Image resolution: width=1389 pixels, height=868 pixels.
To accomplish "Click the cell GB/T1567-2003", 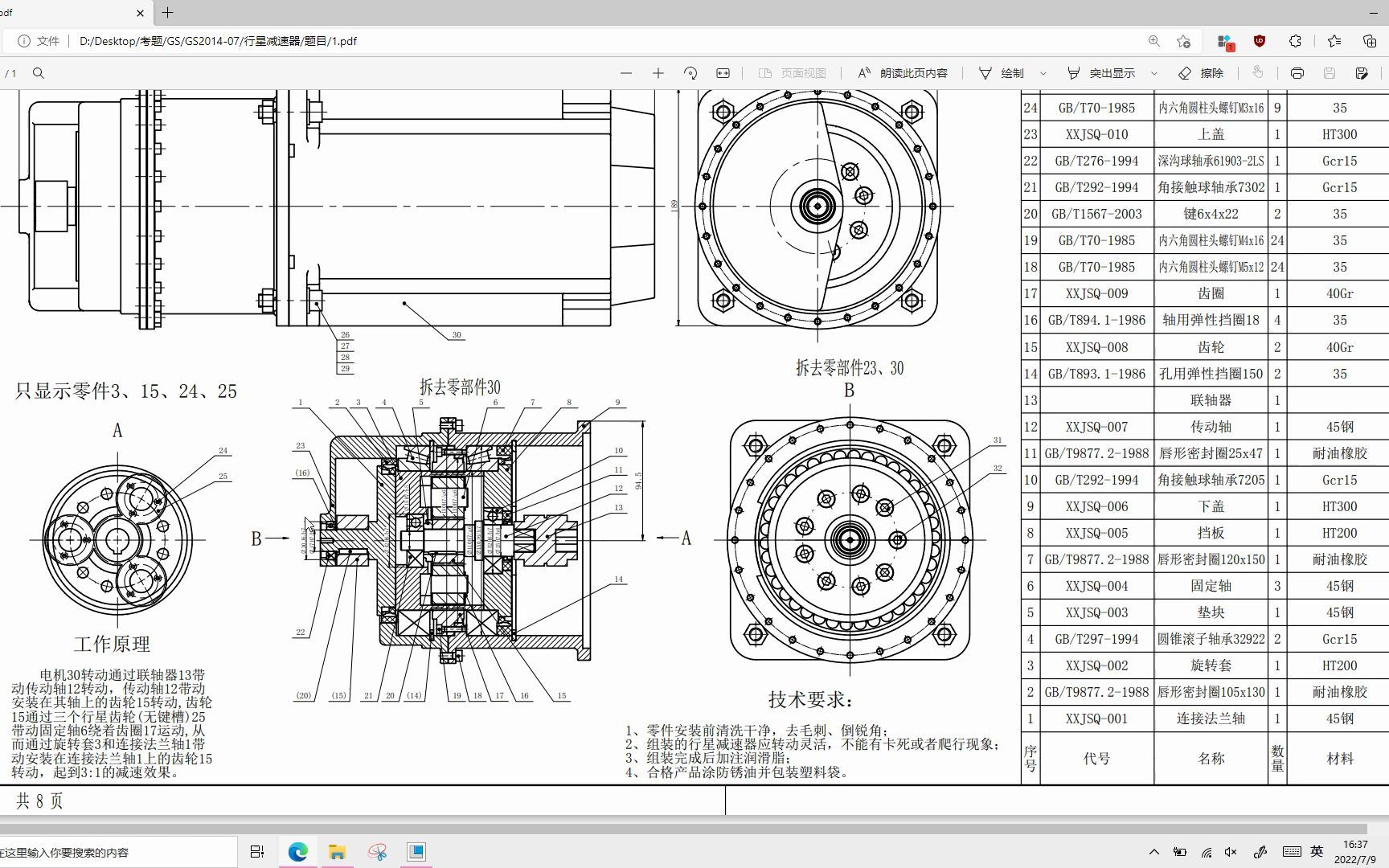I will point(1096,214).
